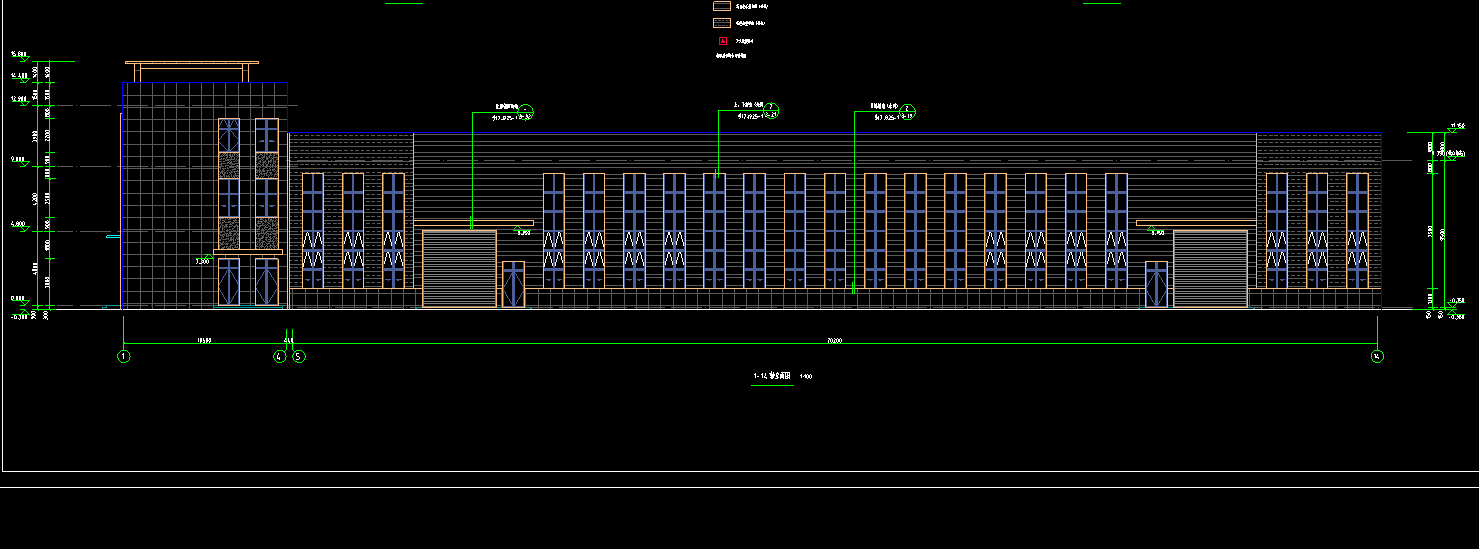Select grid axis bubble number 4
1479x549 pixels.
pyautogui.click(x=279, y=356)
